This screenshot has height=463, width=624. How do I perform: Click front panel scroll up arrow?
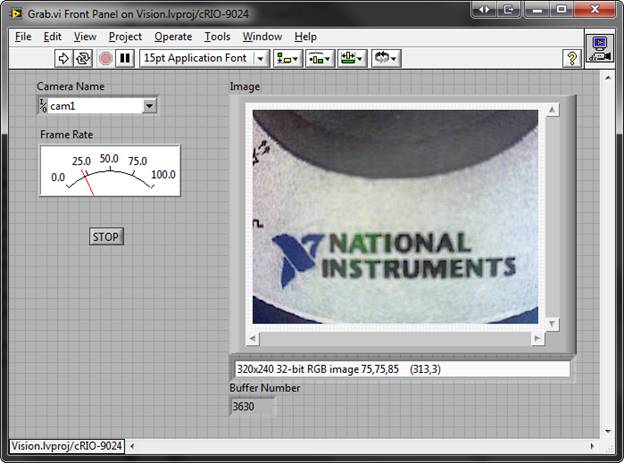pyautogui.click(x=608, y=78)
